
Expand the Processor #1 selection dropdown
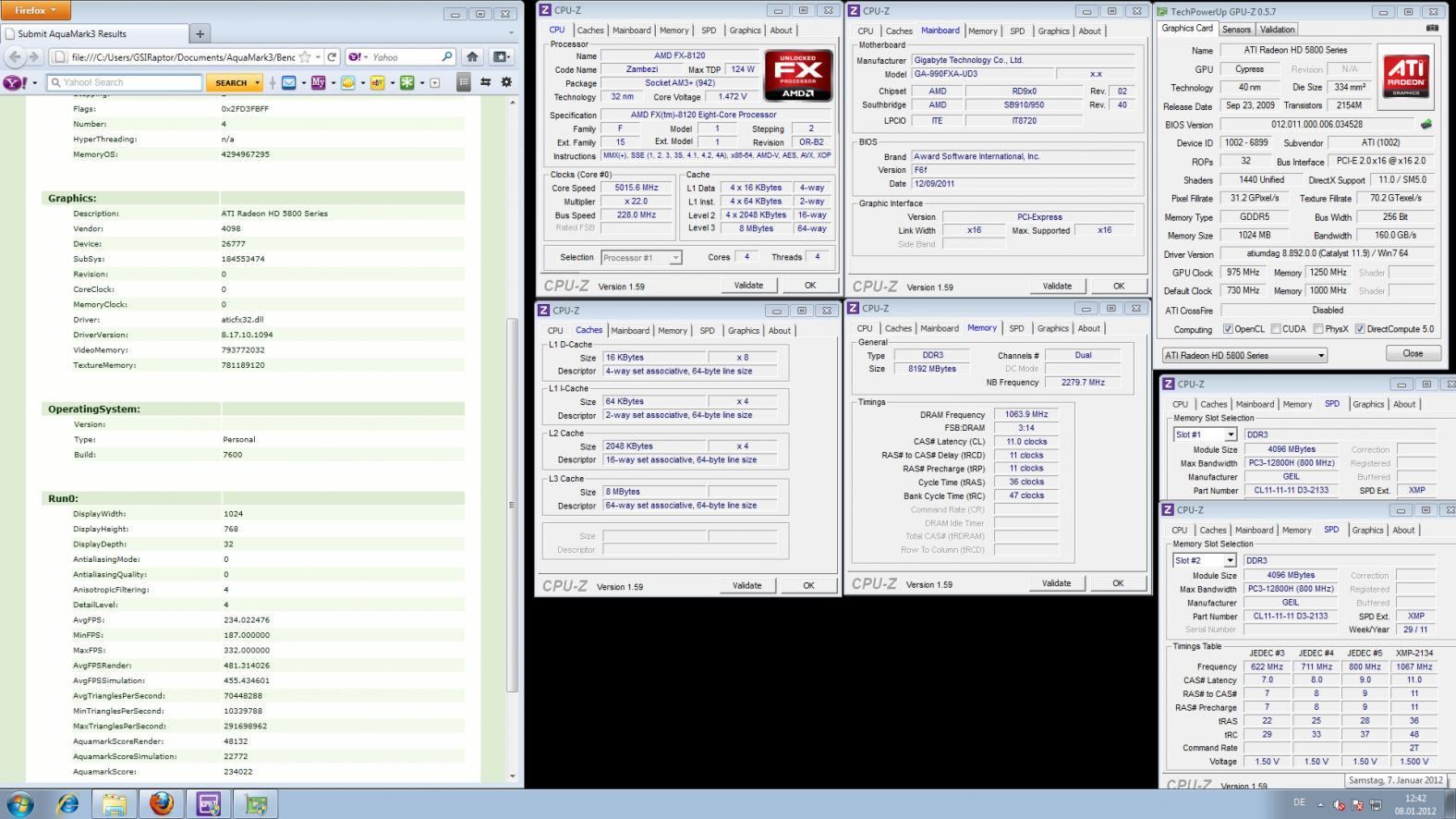pos(641,258)
